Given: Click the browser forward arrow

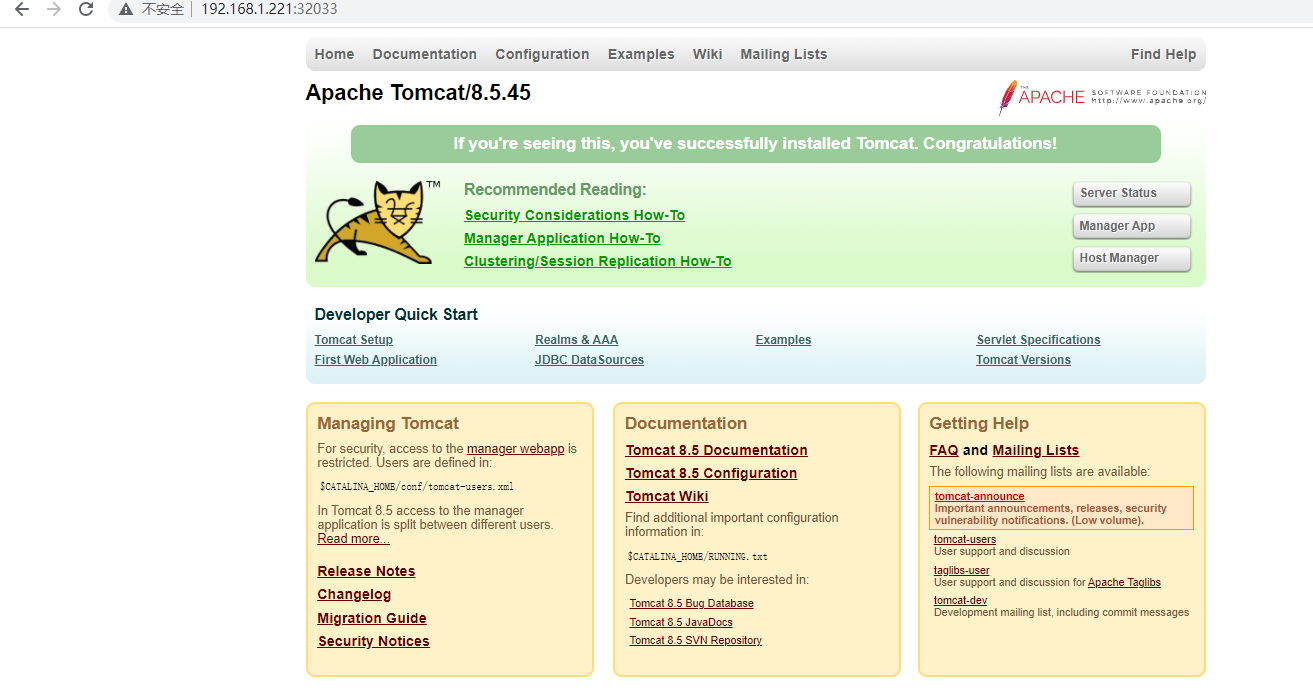Looking at the screenshot, I should pos(54,9).
